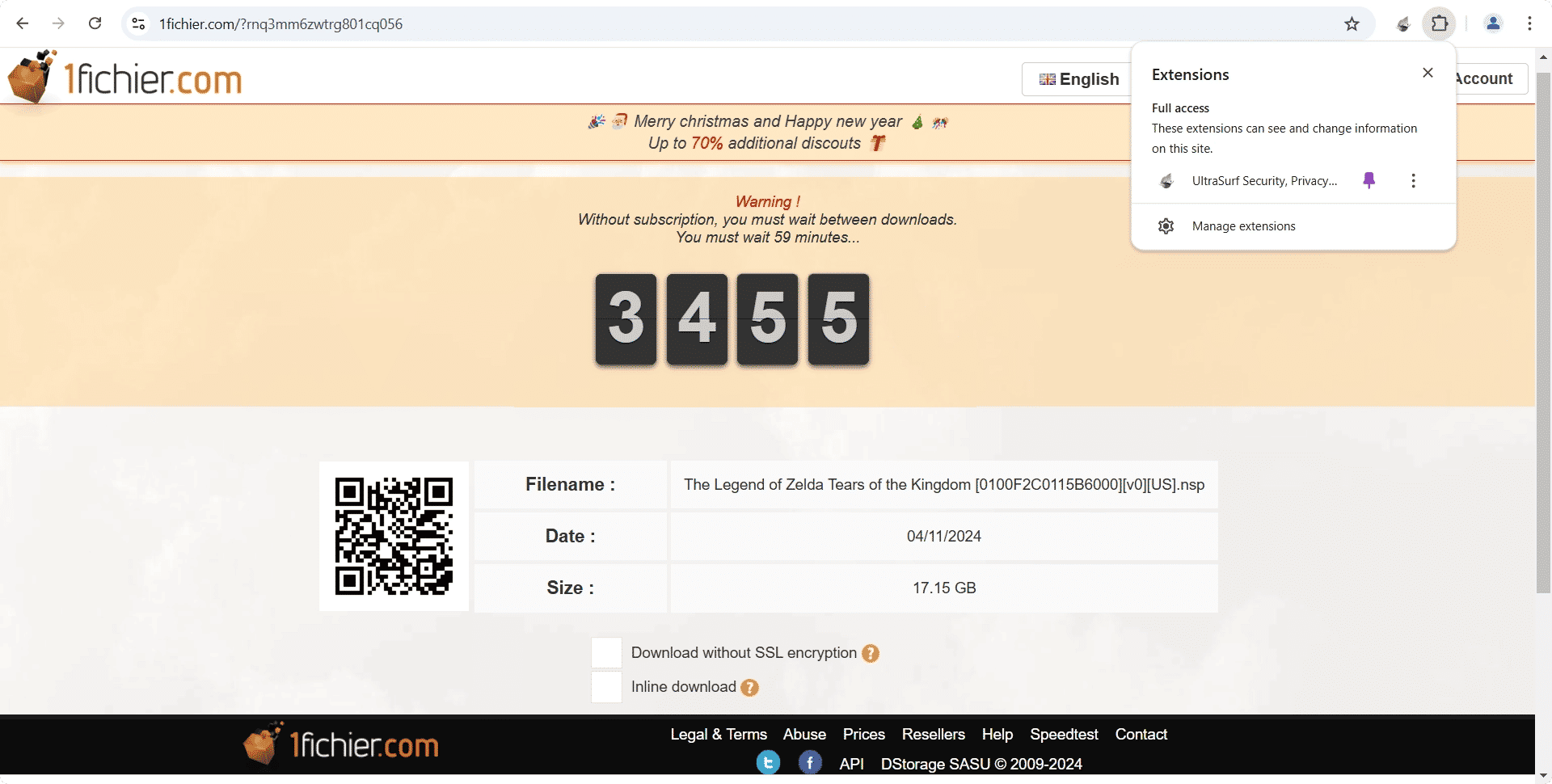Open the Prices footer link
The height and width of the screenshot is (784, 1552).
(x=864, y=734)
